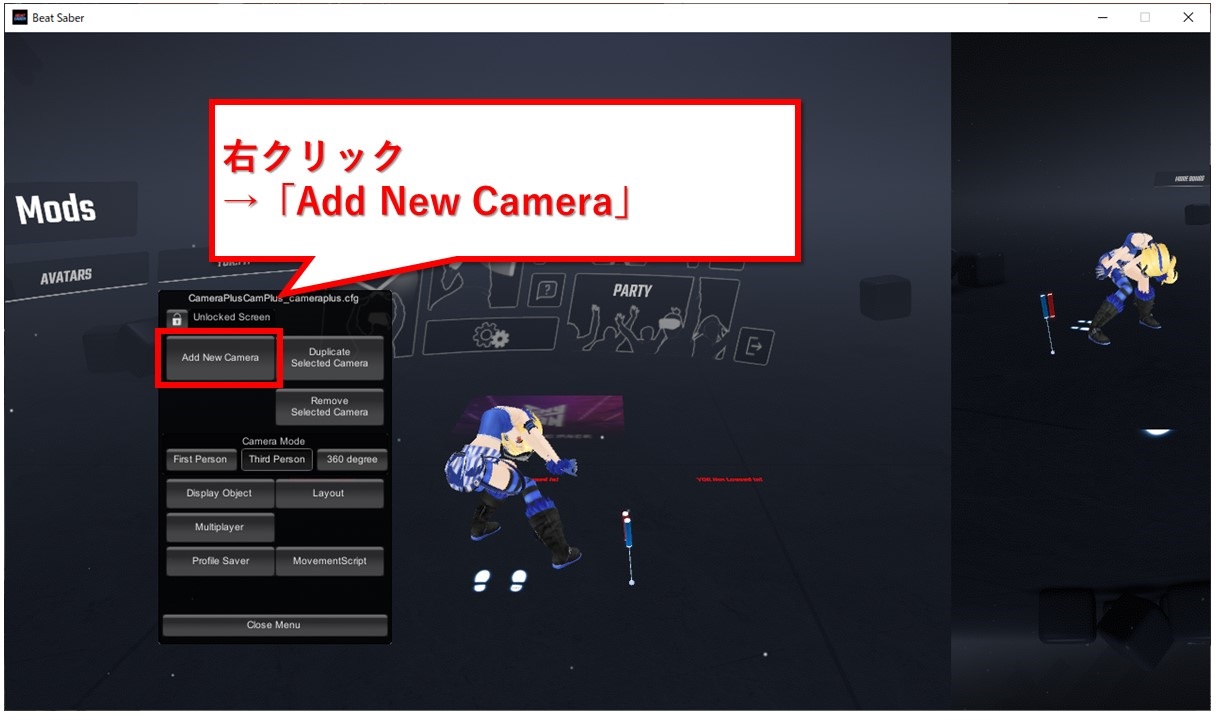Image resolution: width=1216 pixels, height=720 pixels.
Task: Select First Person camera mode
Action: (201, 459)
